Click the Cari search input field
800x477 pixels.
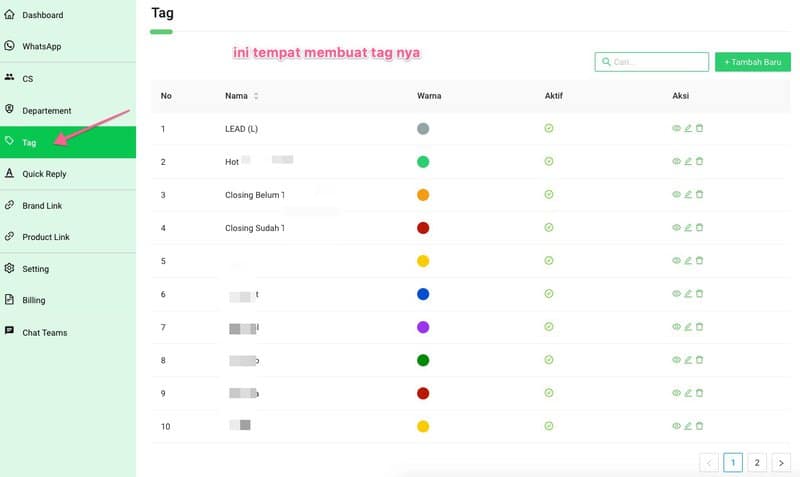656,62
